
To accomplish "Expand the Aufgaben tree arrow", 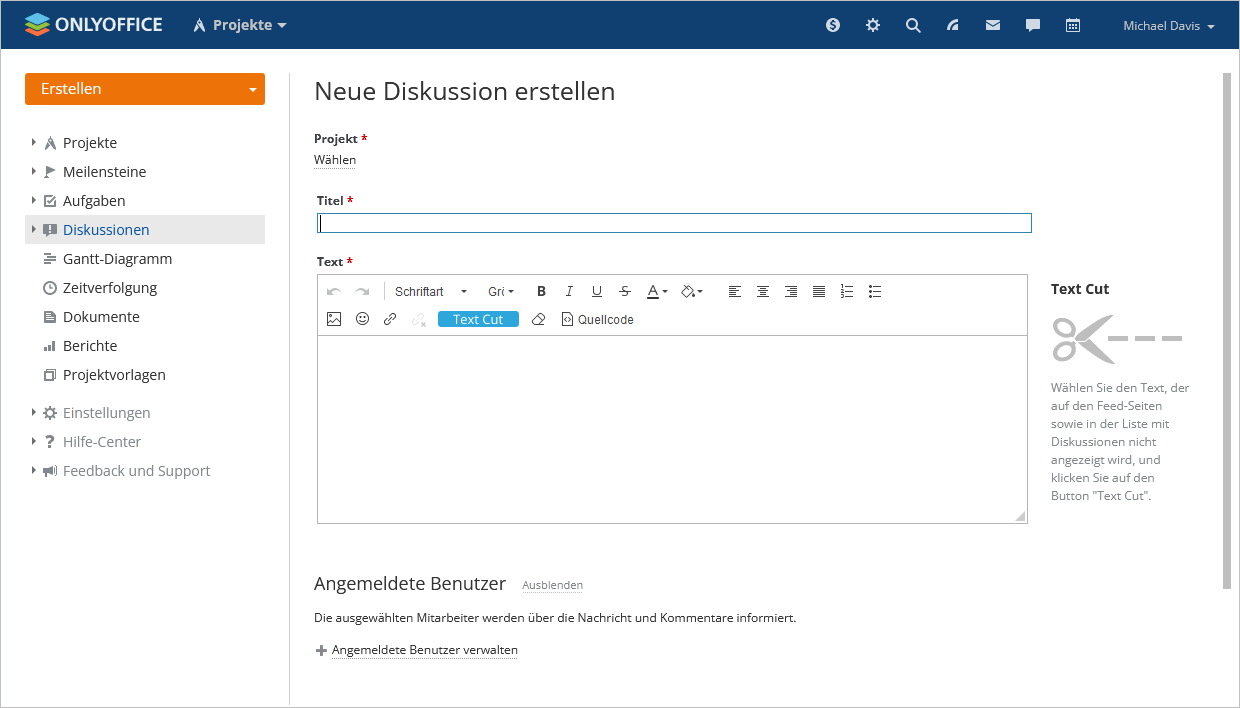I will click(x=33, y=200).
